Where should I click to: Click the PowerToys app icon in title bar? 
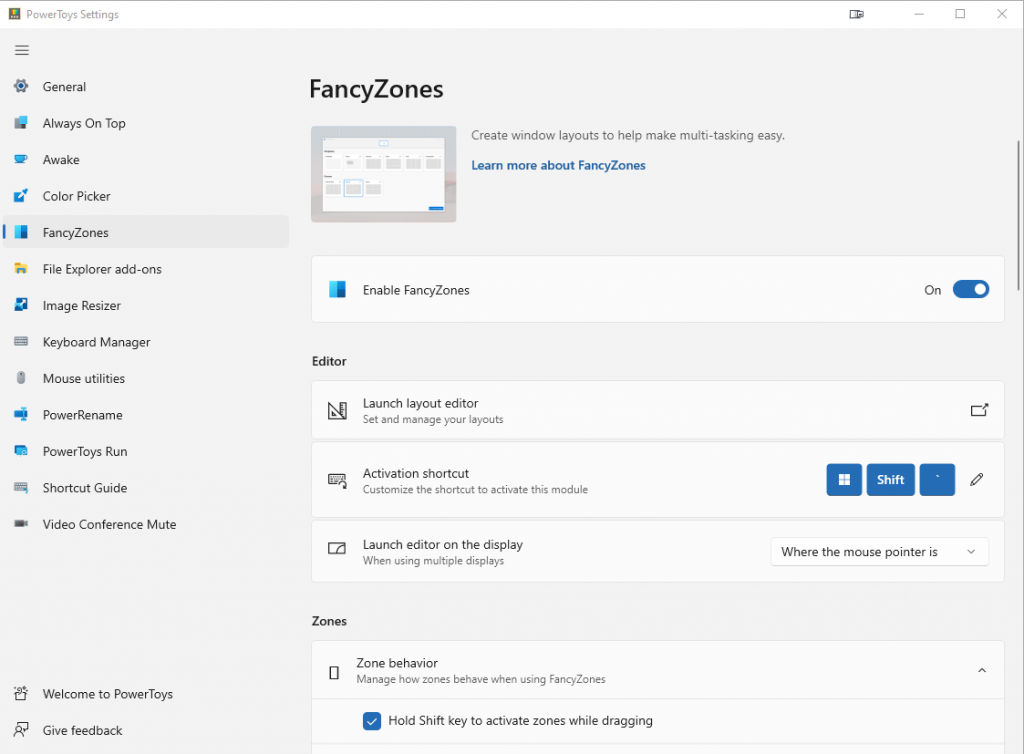(14, 14)
